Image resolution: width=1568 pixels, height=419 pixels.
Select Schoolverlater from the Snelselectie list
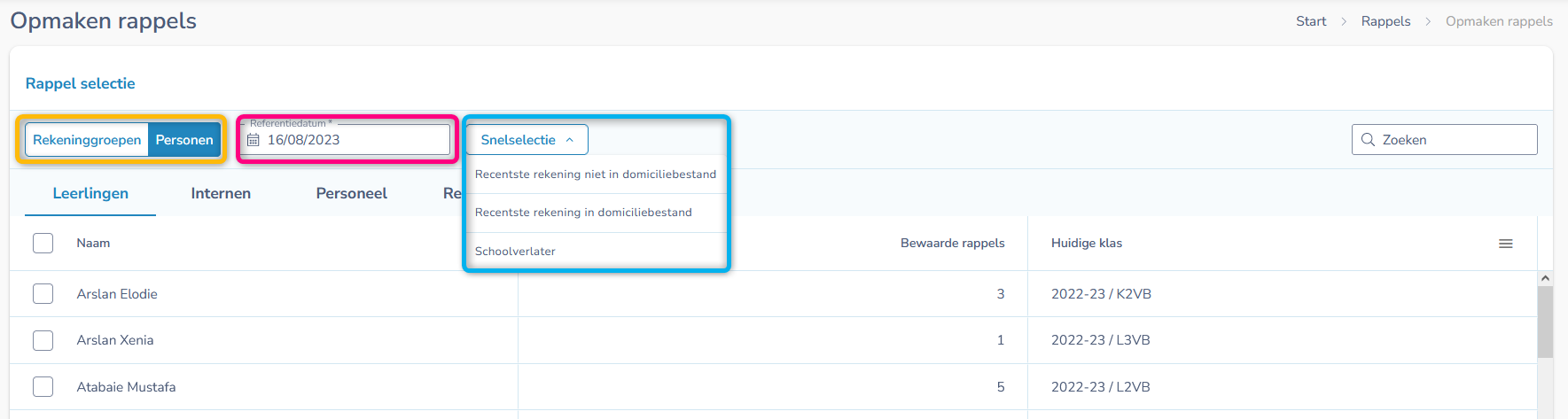coord(515,252)
